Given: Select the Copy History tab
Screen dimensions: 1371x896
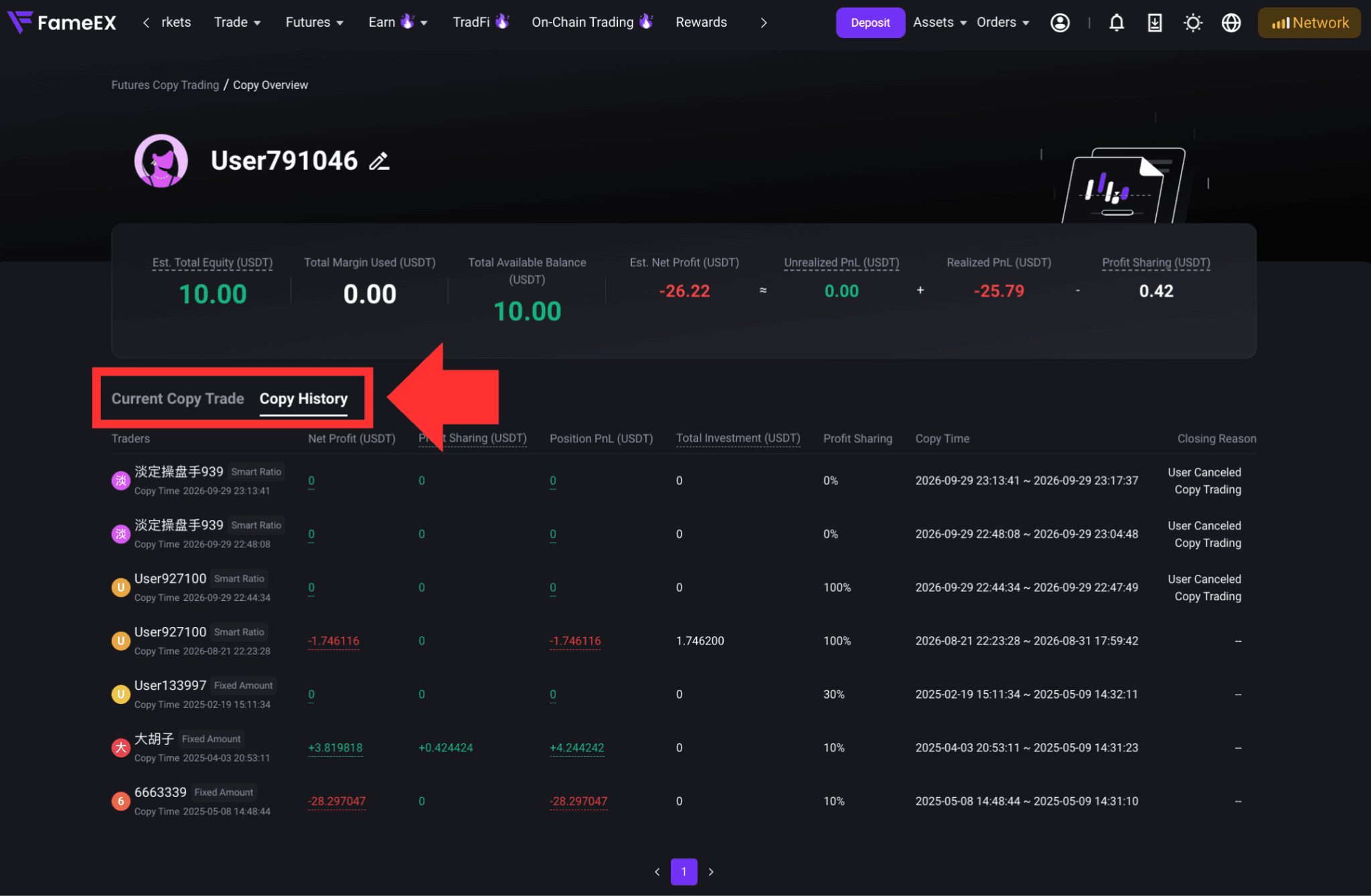Looking at the screenshot, I should tap(303, 399).
